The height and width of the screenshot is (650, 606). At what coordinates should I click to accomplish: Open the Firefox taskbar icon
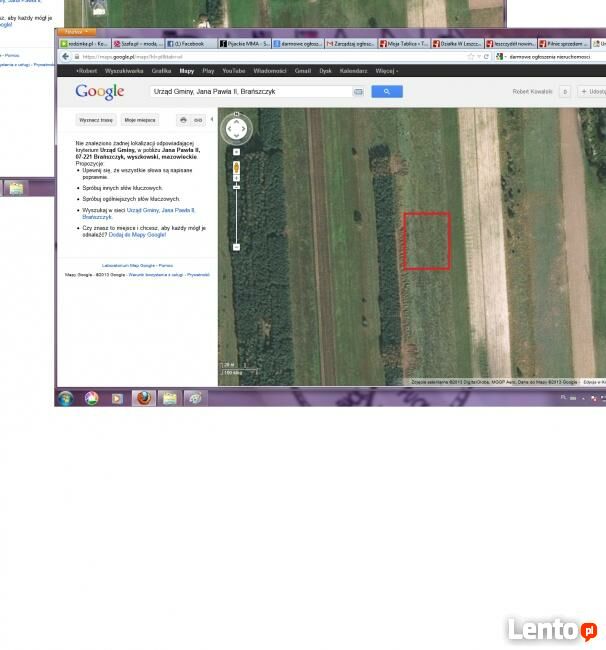(144, 398)
